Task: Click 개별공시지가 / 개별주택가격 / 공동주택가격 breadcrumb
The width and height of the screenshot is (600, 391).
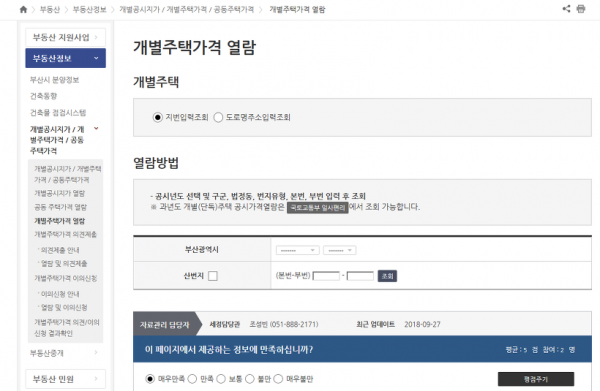Action: tap(186, 10)
